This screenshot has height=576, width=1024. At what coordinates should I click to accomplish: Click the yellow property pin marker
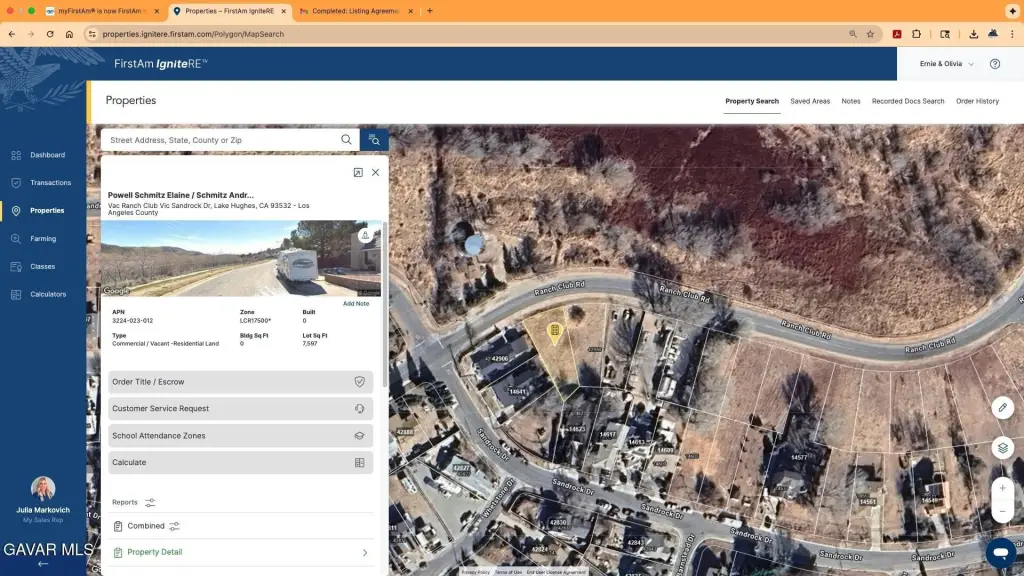coord(554,331)
